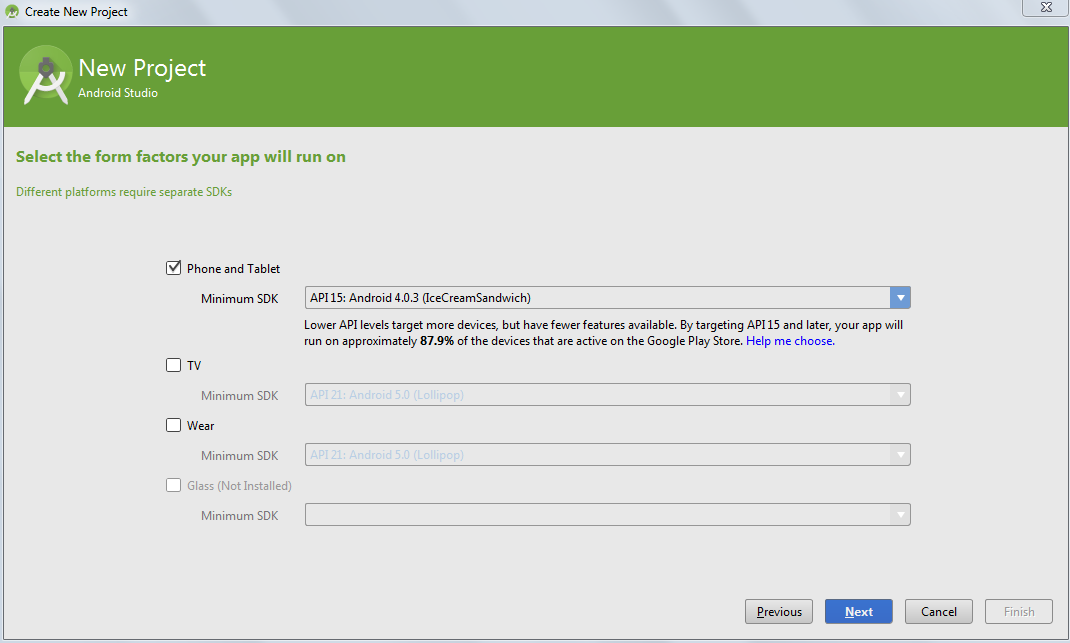Screen dimensions: 1070x643
Task: Proceed with the Next button
Action: [858, 611]
